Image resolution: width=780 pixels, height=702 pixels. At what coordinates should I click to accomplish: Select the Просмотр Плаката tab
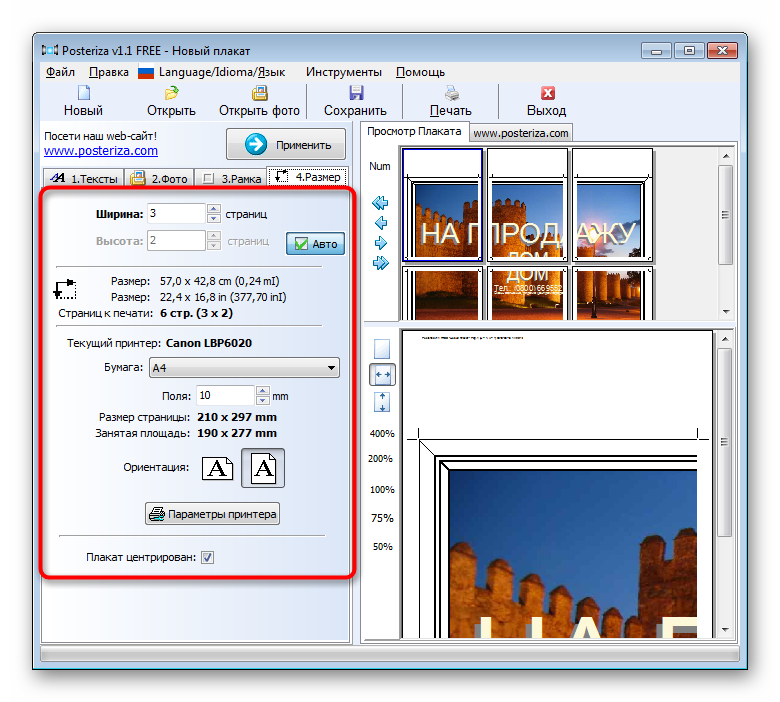(414, 131)
